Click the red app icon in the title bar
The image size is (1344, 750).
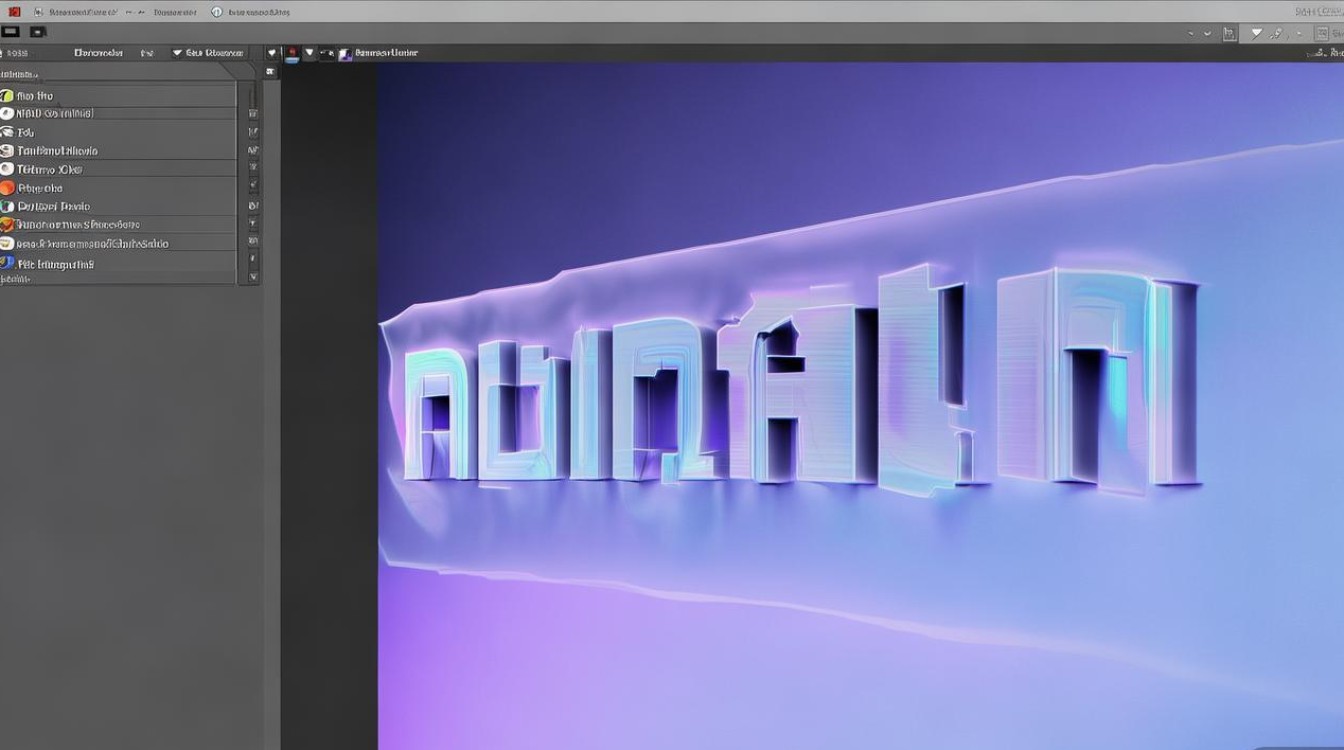[x=14, y=12]
